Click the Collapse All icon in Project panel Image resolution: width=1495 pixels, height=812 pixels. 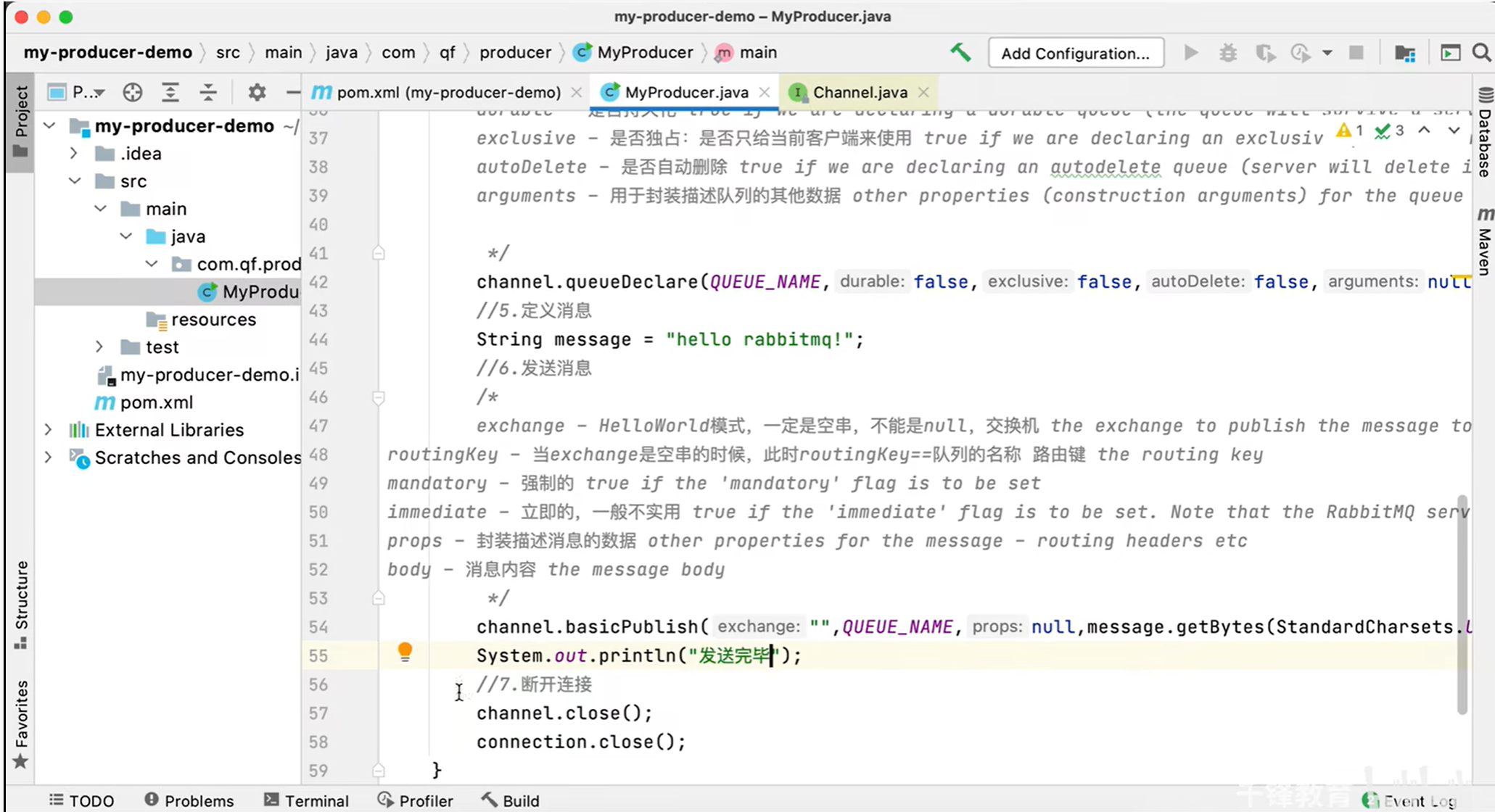coord(208,92)
